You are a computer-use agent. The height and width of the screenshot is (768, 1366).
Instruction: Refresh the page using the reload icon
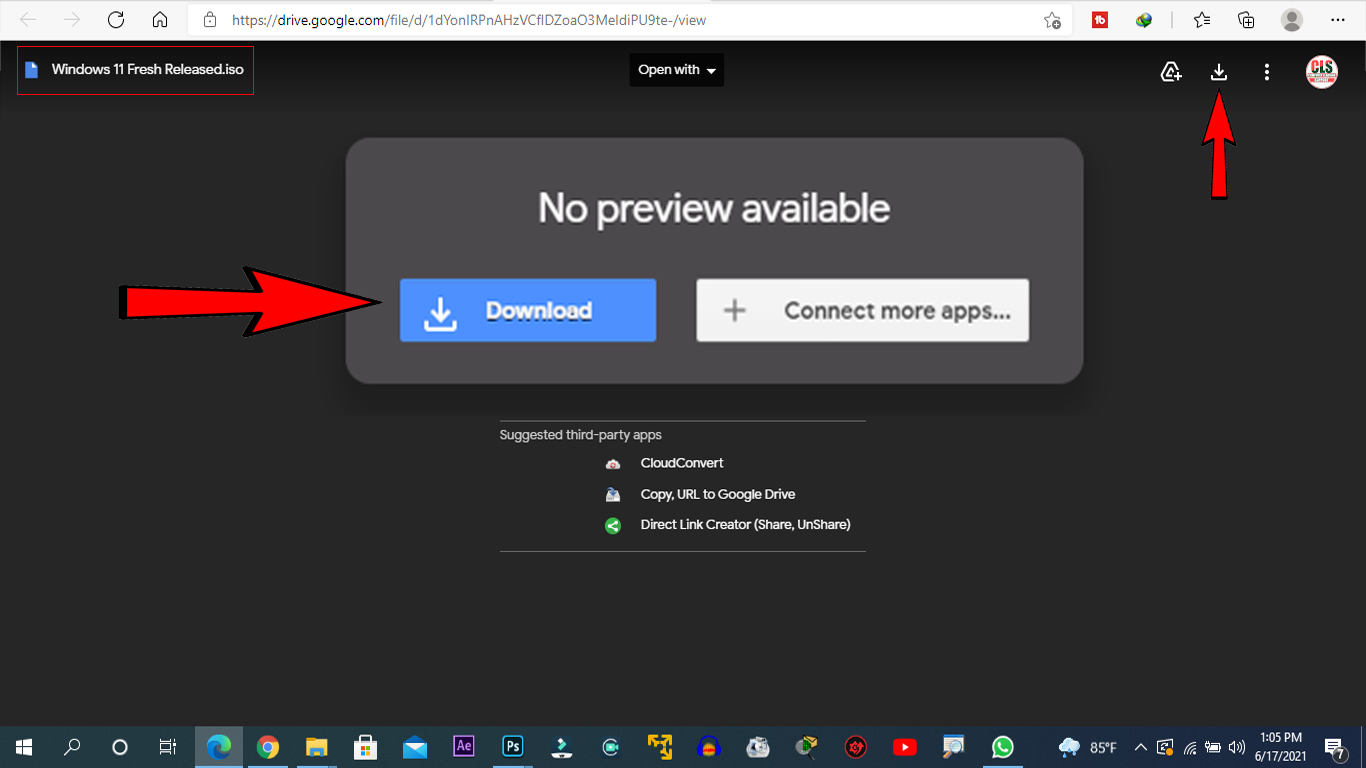[x=115, y=19]
